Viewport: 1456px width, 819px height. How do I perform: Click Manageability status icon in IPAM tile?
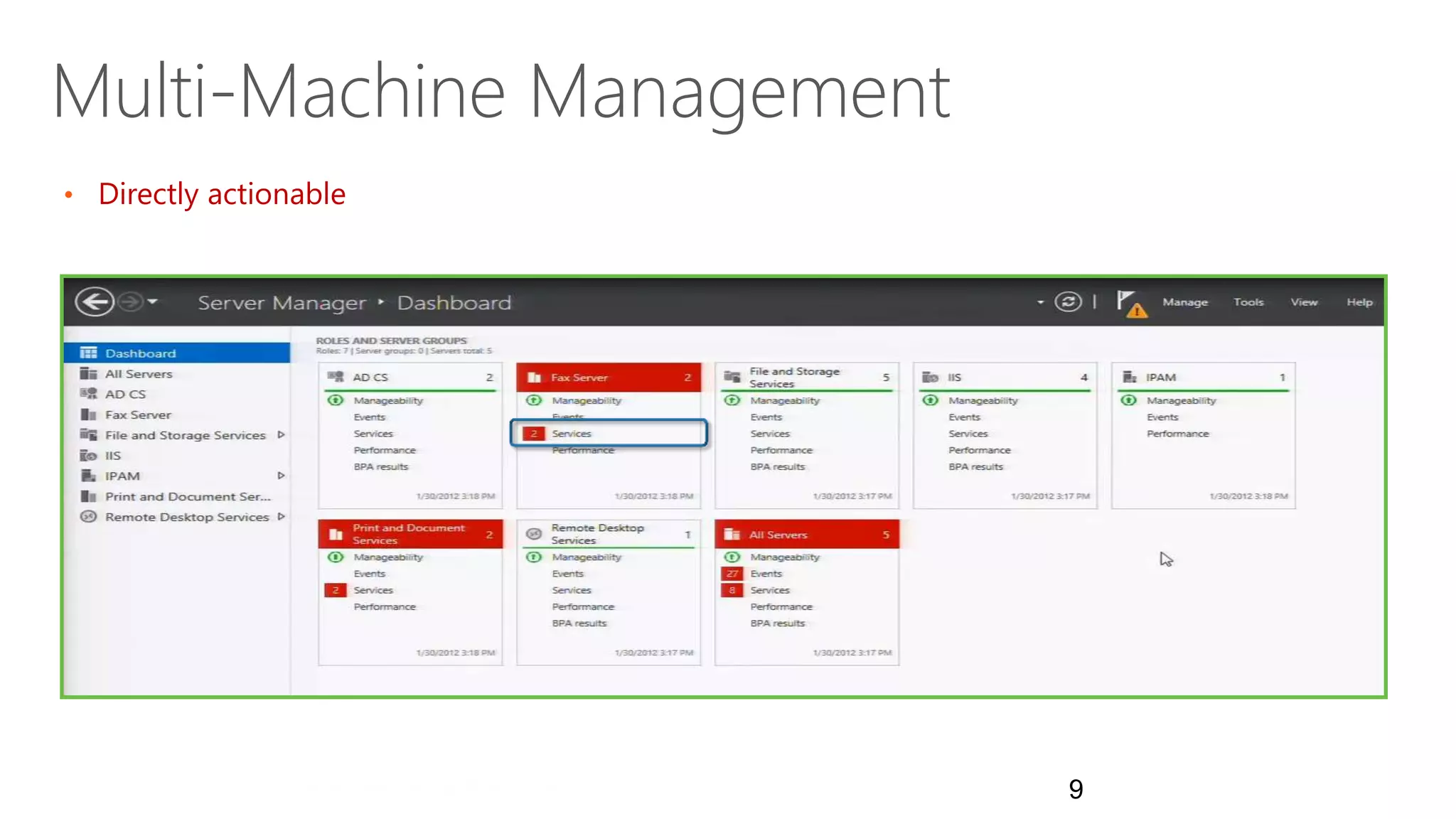(x=1128, y=400)
